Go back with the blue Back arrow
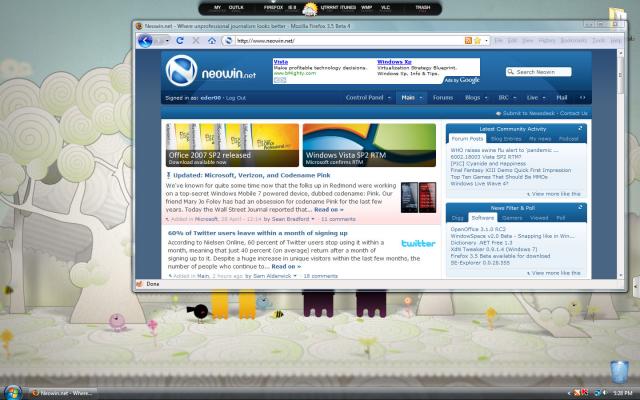 click(x=145, y=41)
